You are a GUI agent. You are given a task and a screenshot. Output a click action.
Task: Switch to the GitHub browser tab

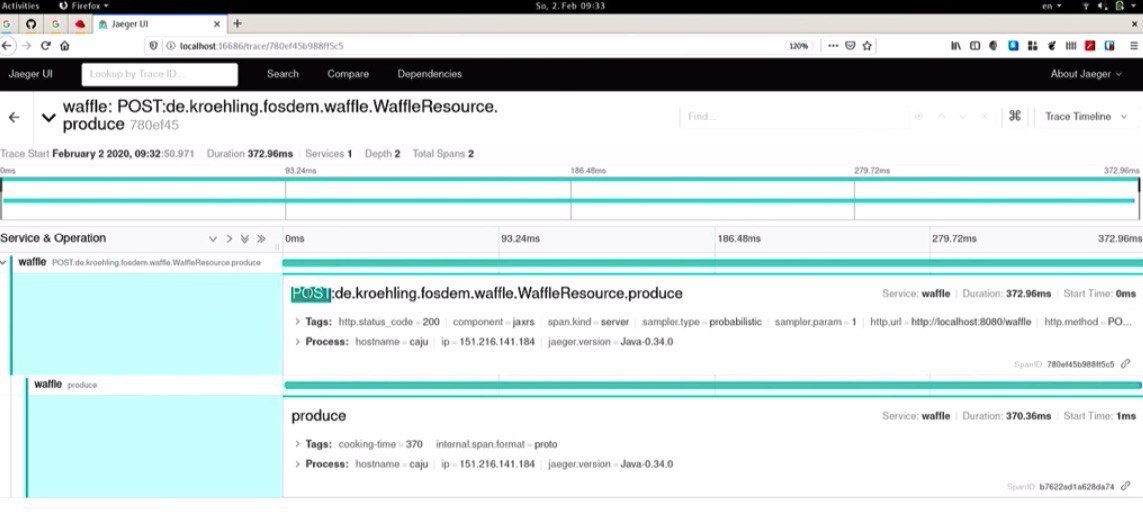[31, 24]
